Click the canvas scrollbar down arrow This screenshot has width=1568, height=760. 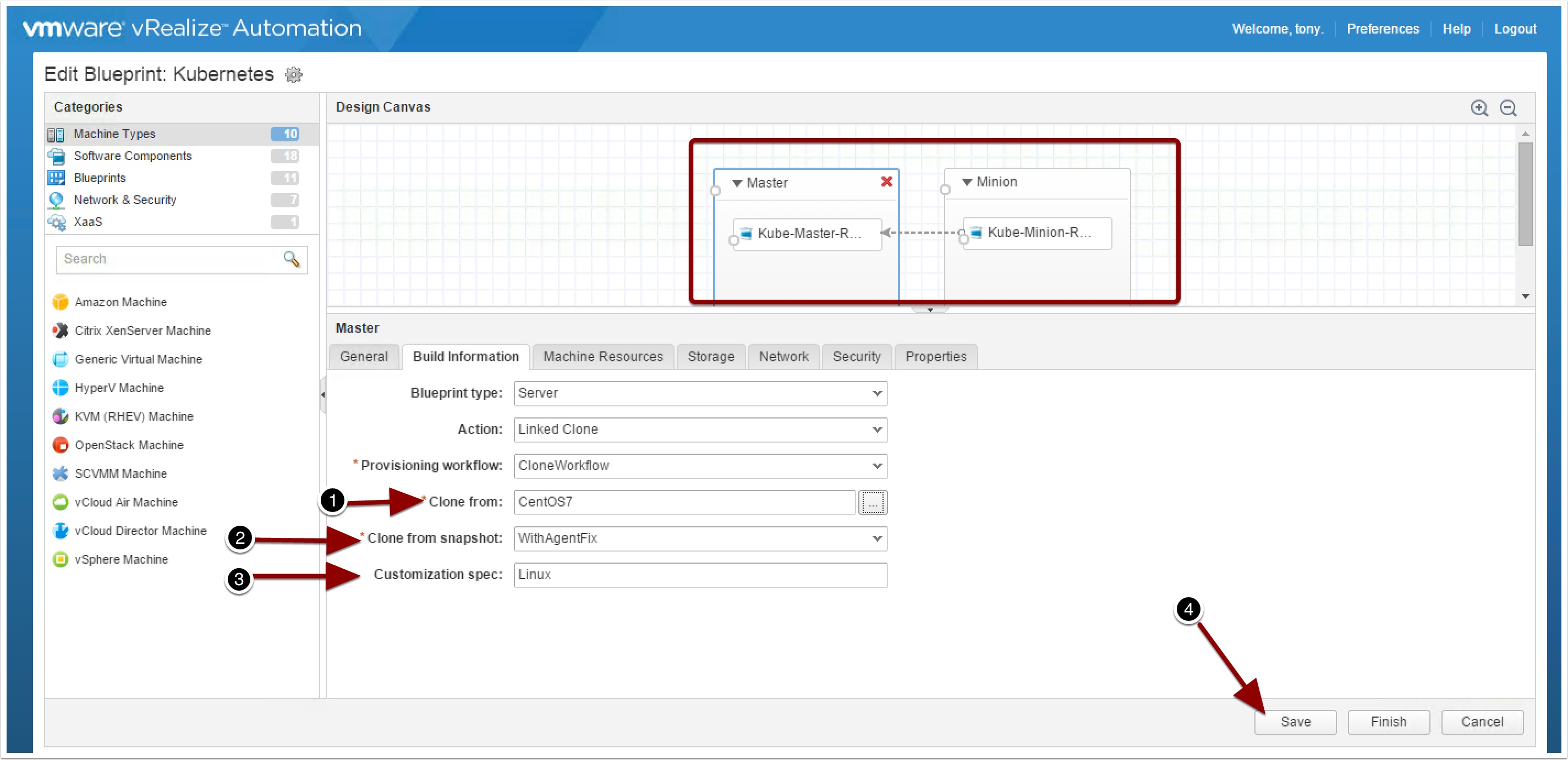click(x=1525, y=296)
